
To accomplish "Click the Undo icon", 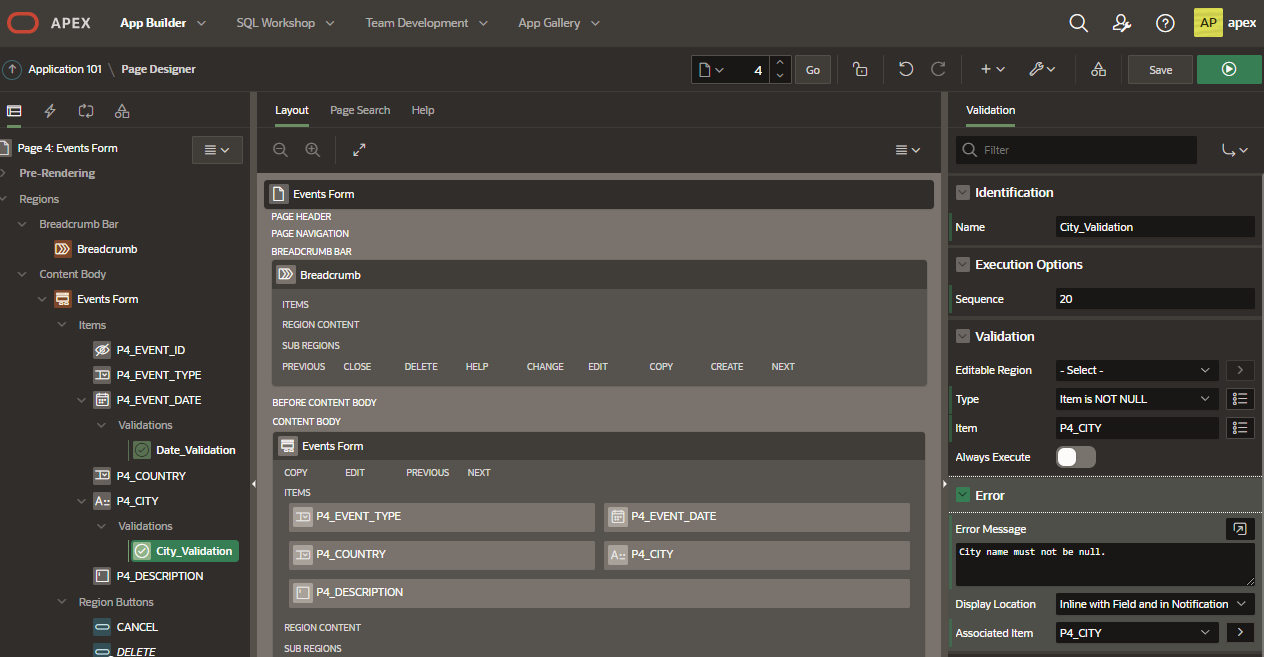I will pos(906,69).
